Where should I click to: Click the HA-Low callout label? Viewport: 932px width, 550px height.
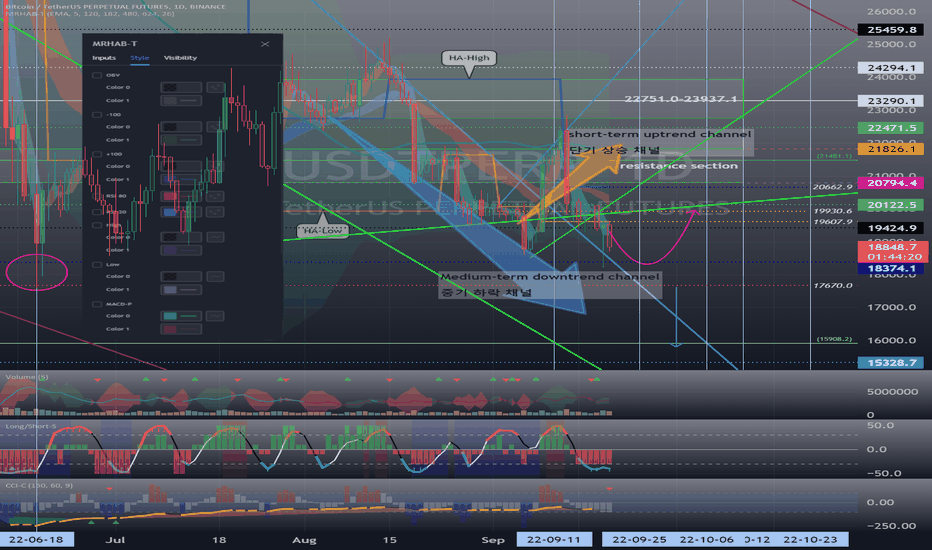[323, 231]
